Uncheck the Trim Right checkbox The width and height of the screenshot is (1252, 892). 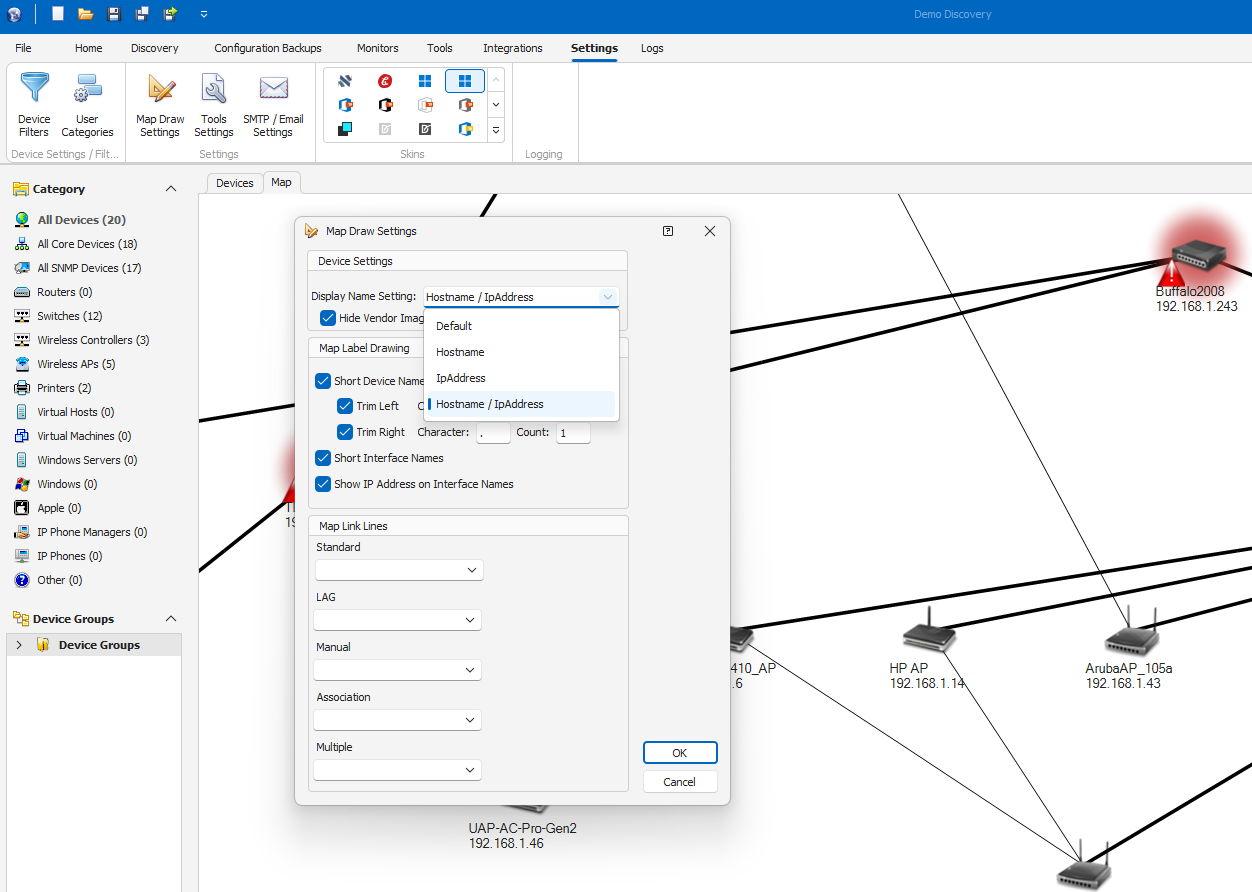(x=345, y=432)
